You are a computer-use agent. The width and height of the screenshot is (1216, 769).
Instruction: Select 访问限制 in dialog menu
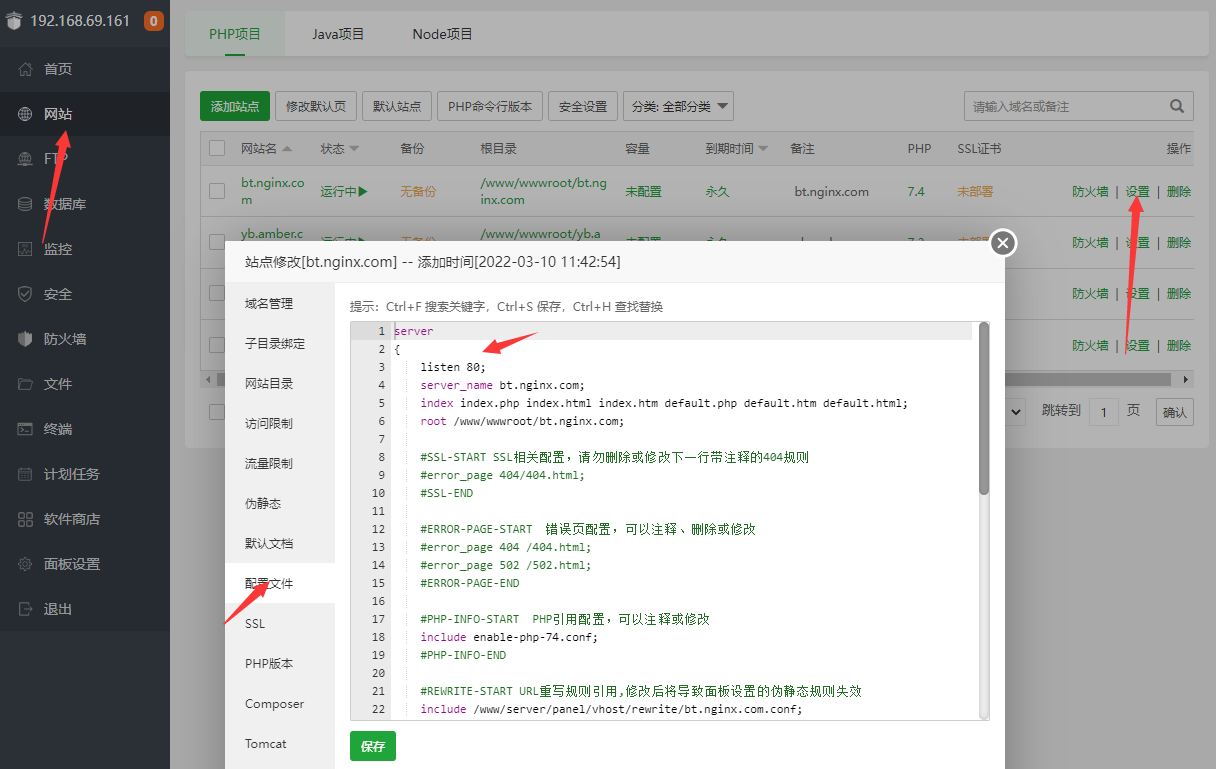point(280,423)
